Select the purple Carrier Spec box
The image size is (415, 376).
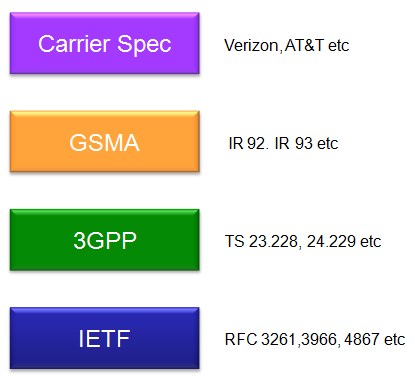click(x=105, y=43)
